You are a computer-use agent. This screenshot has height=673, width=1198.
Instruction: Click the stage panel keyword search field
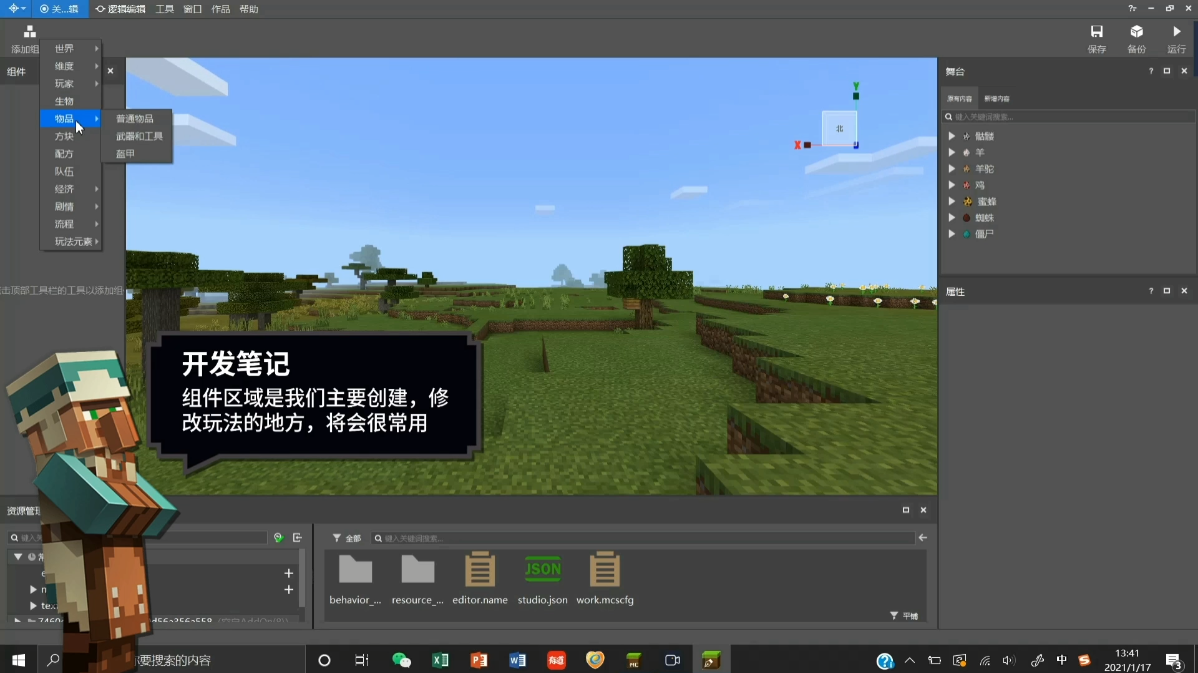[x=1068, y=117]
